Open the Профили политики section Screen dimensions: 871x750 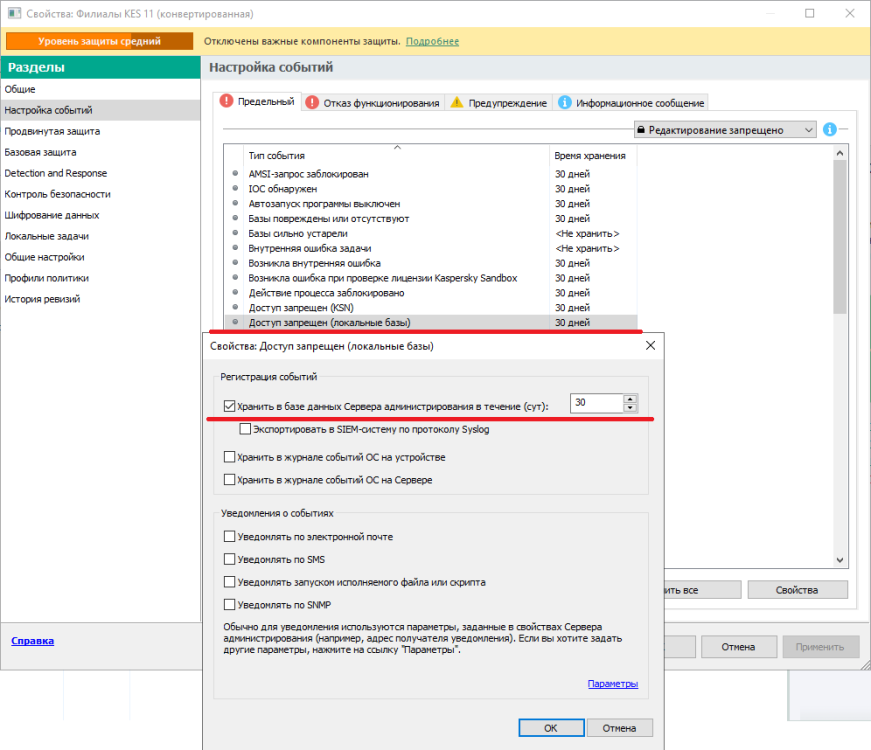click(100, 278)
